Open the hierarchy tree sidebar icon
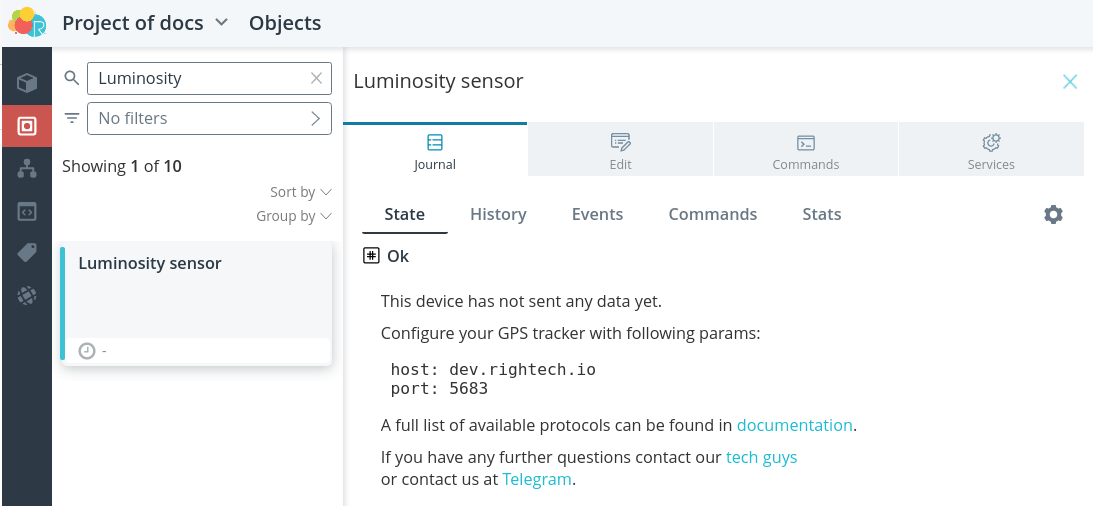The height and width of the screenshot is (506, 1093). pos(26,169)
